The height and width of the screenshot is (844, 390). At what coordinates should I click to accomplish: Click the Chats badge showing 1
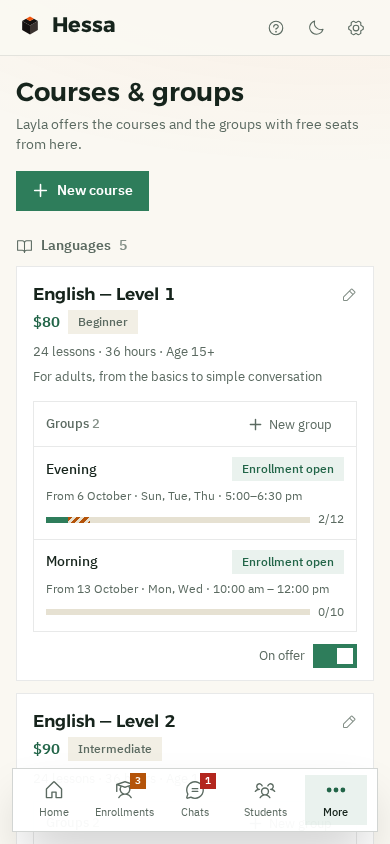[x=208, y=780]
